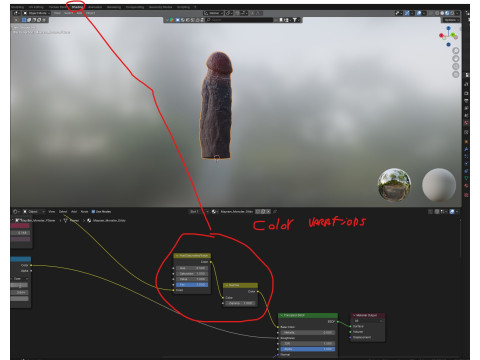Click the material browse icon in node header
This screenshot has width=480, height=360.
[215, 212]
